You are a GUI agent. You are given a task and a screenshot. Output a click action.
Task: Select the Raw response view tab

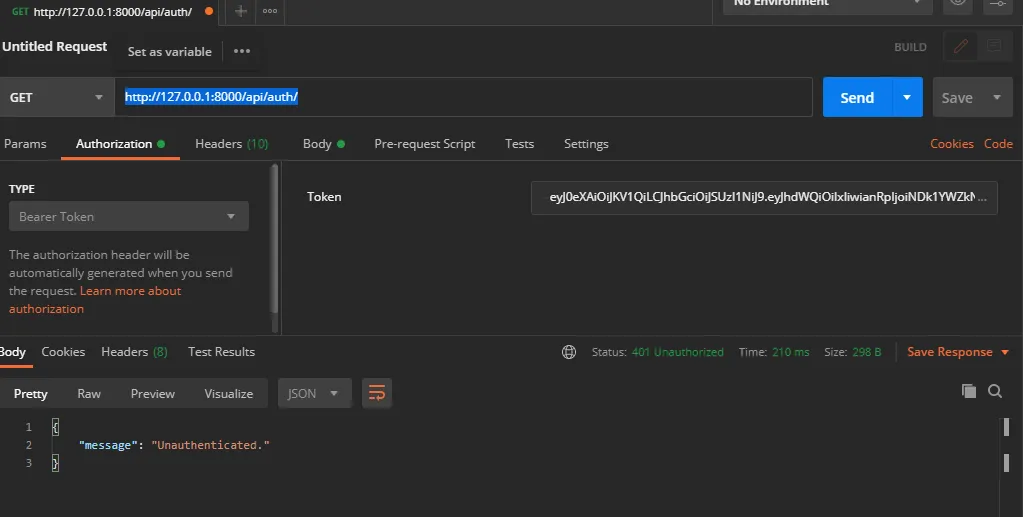tap(89, 393)
